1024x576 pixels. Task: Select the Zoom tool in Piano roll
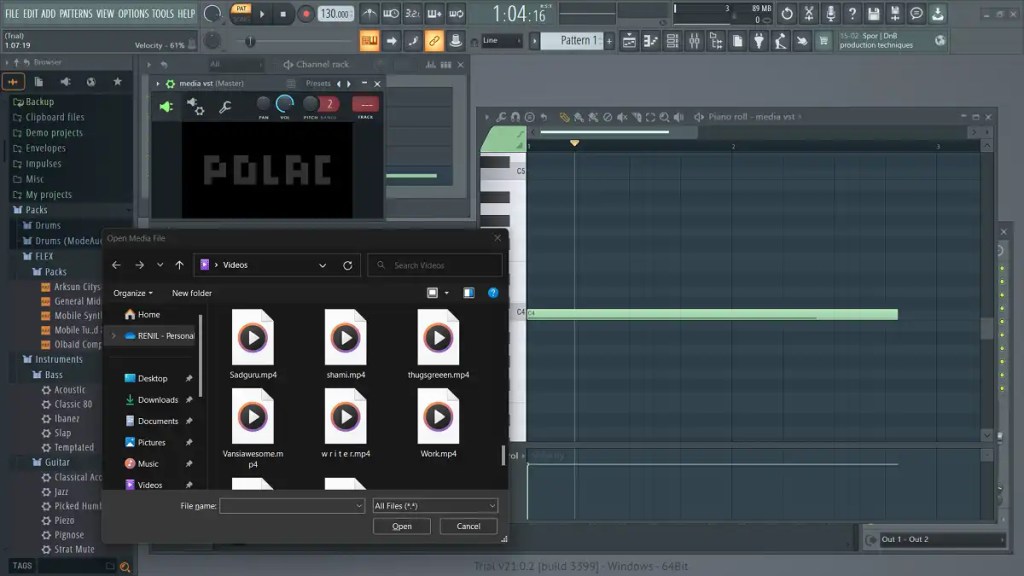[x=664, y=117]
